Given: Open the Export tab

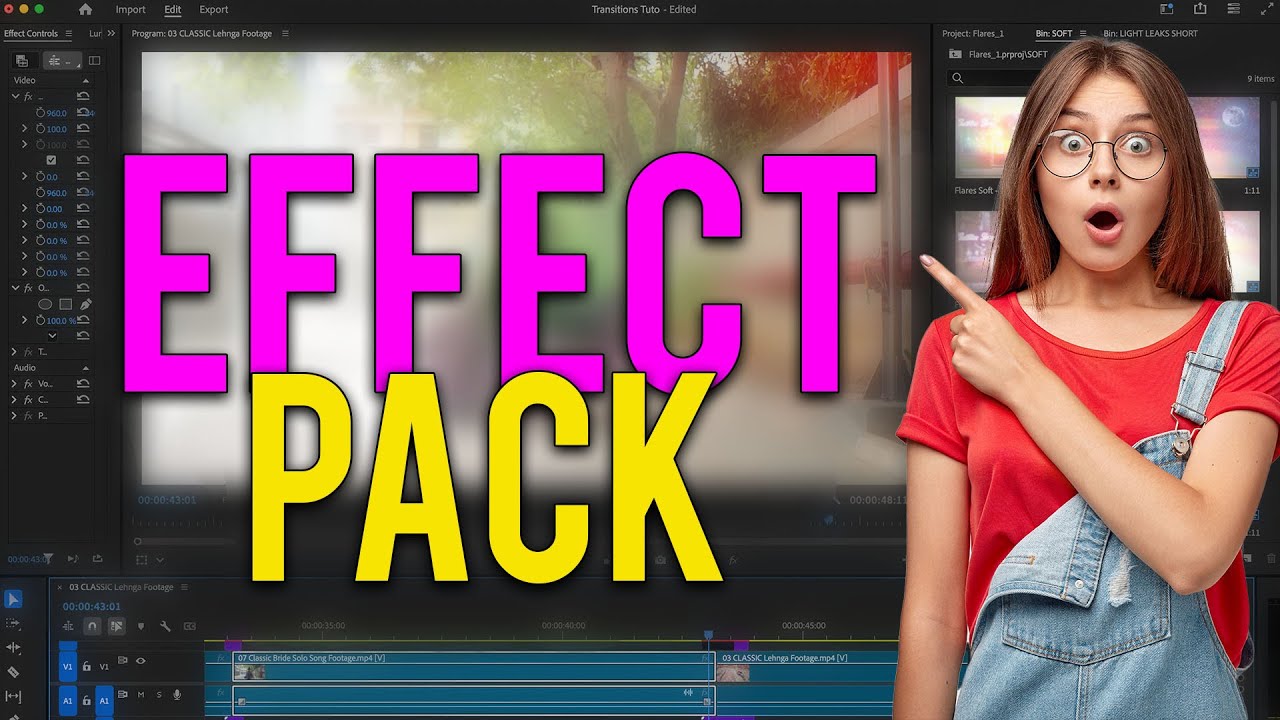Looking at the screenshot, I should click(214, 9).
